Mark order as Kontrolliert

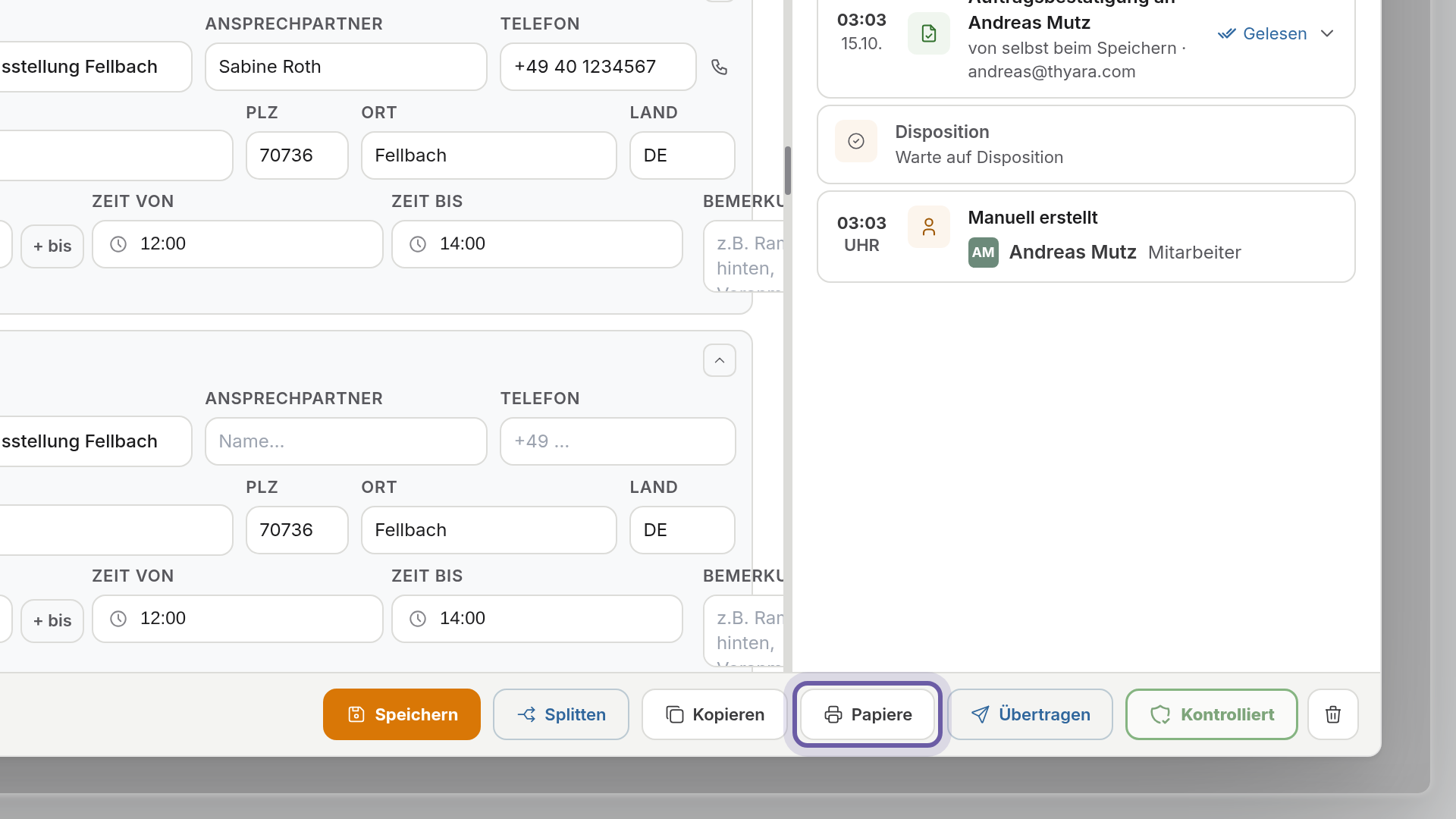[x=1211, y=714]
